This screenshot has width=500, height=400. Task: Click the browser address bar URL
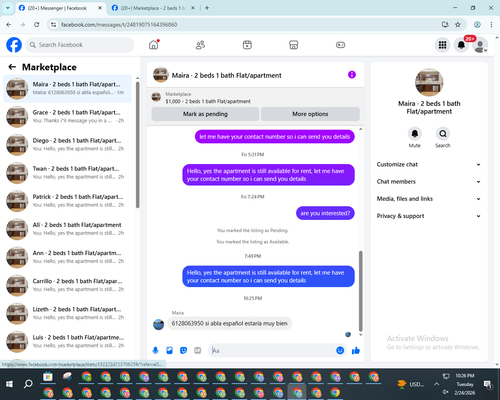(119, 25)
